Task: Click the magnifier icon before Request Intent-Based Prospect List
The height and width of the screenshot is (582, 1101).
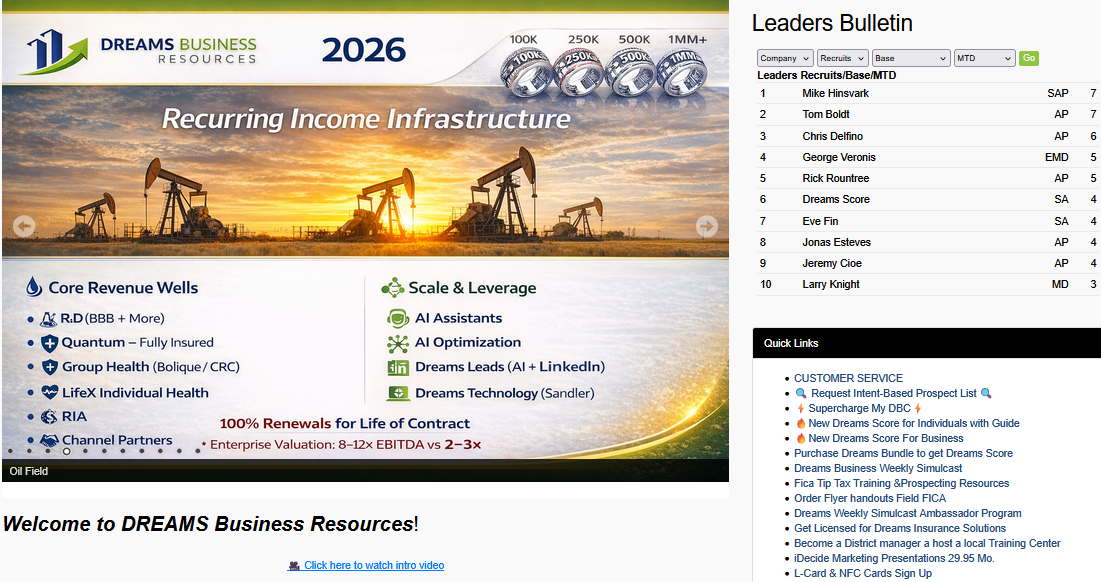Action: (x=800, y=393)
